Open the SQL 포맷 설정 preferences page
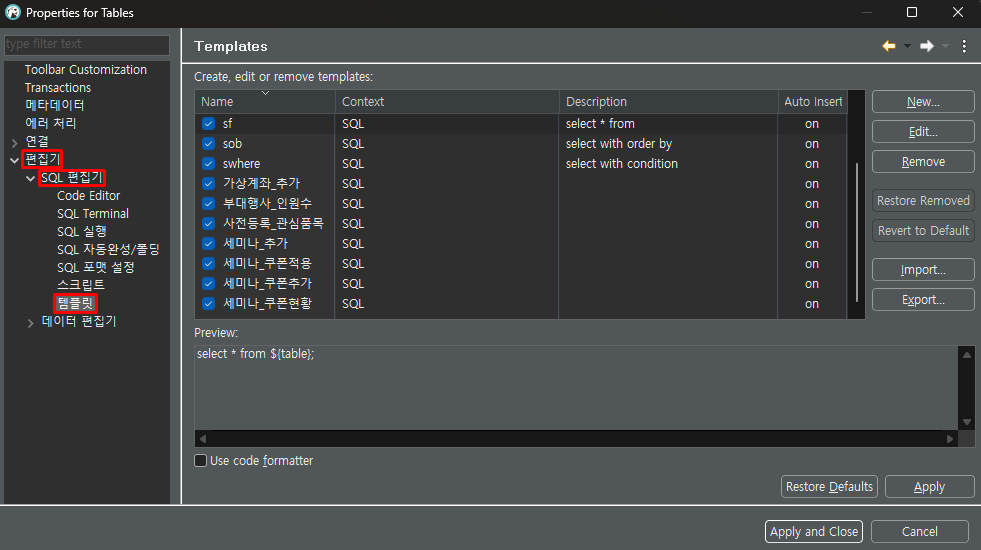Image resolution: width=981 pixels, height=550 pixels. click(x=96, y=267)
